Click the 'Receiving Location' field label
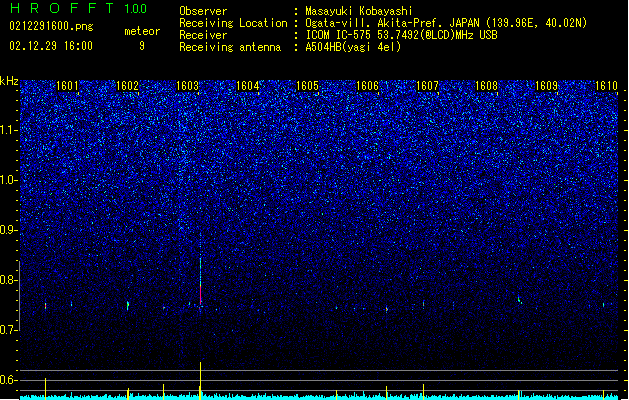 pyautogui.click(x=233, y=23)
